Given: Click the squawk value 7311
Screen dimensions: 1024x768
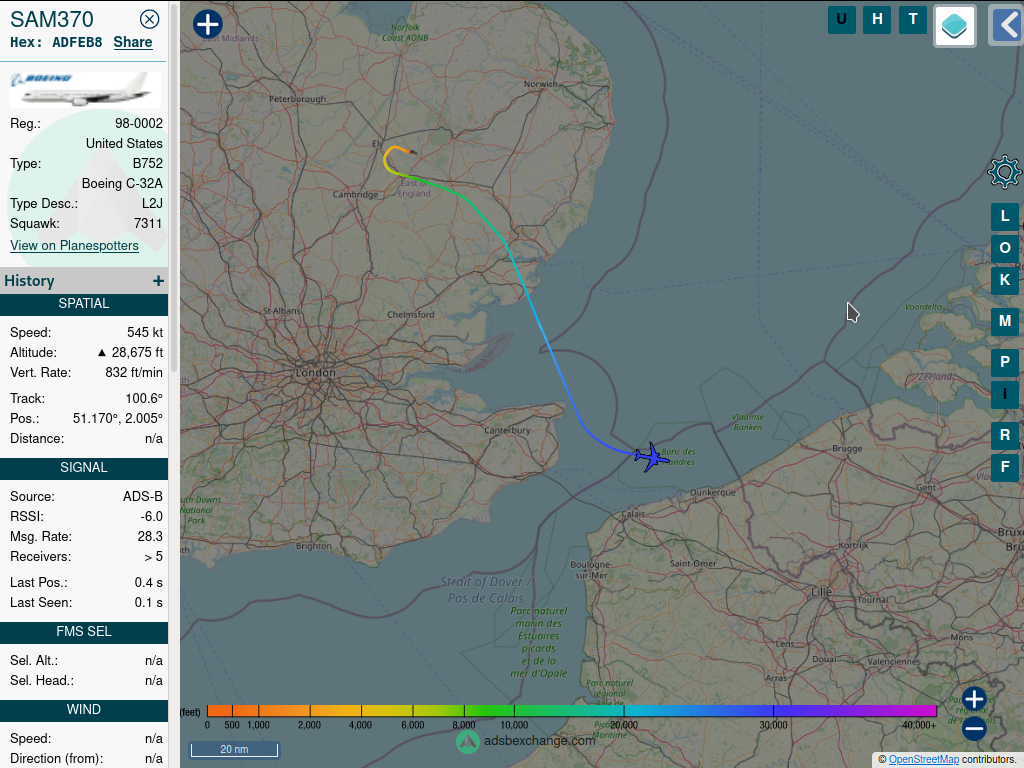Looking at the screenshot, I should (x=148, y=223).
